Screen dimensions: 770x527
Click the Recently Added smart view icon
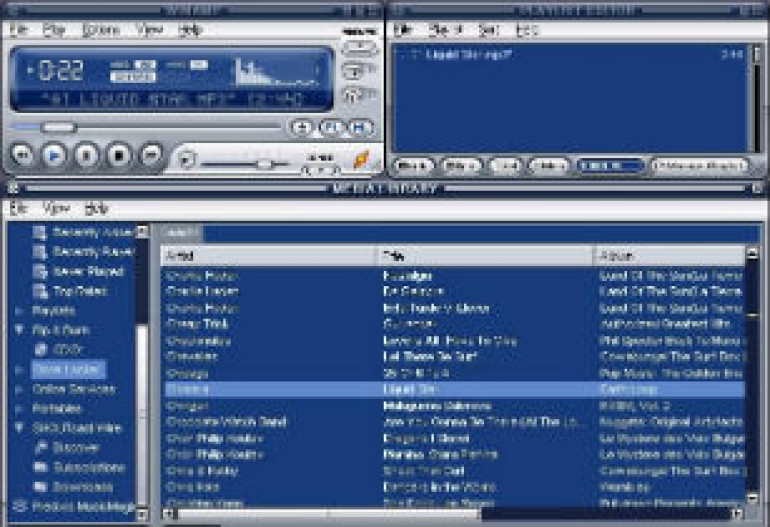40,232
